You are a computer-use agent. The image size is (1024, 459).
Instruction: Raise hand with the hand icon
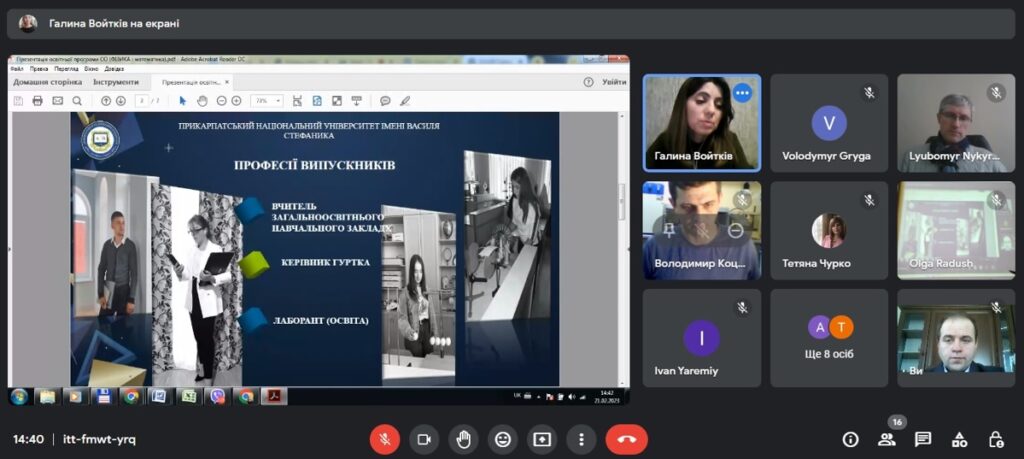pos(463,439)
